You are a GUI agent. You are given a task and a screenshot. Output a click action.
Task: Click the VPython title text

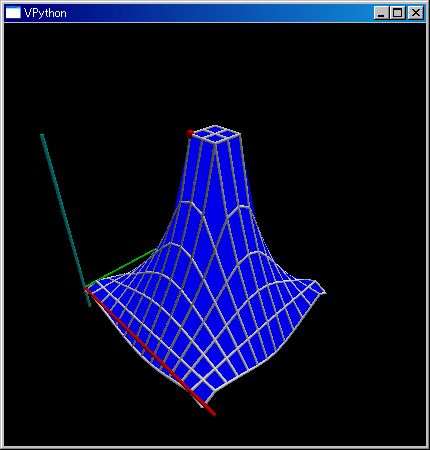click(45, 13)
